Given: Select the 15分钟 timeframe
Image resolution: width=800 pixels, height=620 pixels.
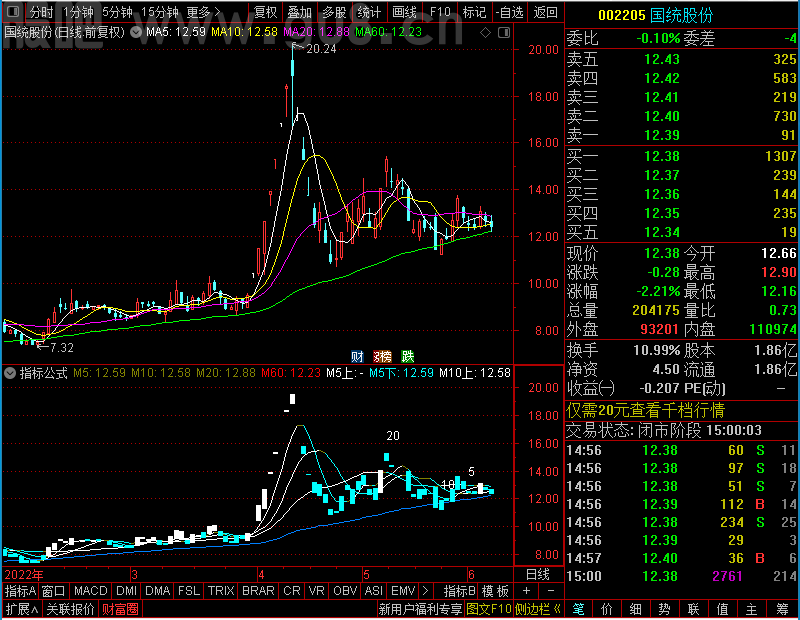Looking at the screenshot, I should pos(160,12).
